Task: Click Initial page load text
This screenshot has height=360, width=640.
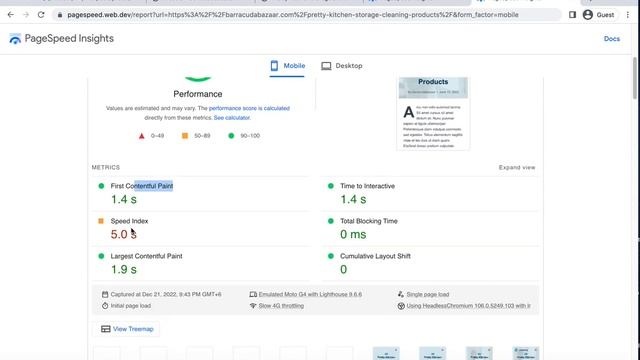Action: click(131, 306)
